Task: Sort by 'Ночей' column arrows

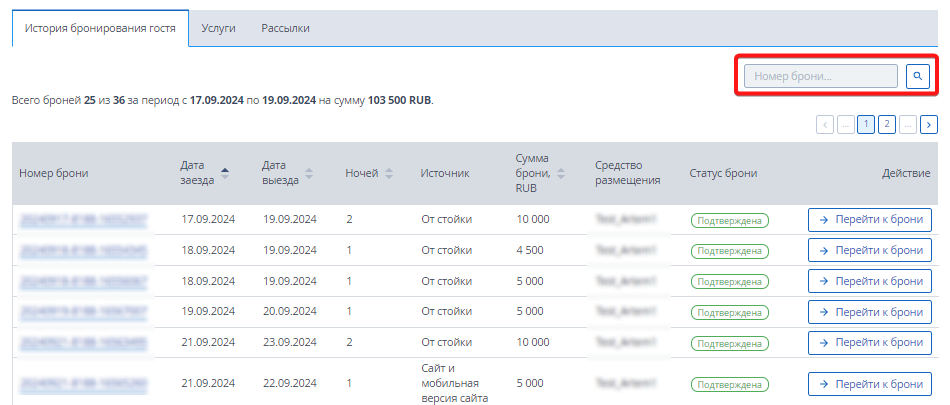Action: click(389, 173)
